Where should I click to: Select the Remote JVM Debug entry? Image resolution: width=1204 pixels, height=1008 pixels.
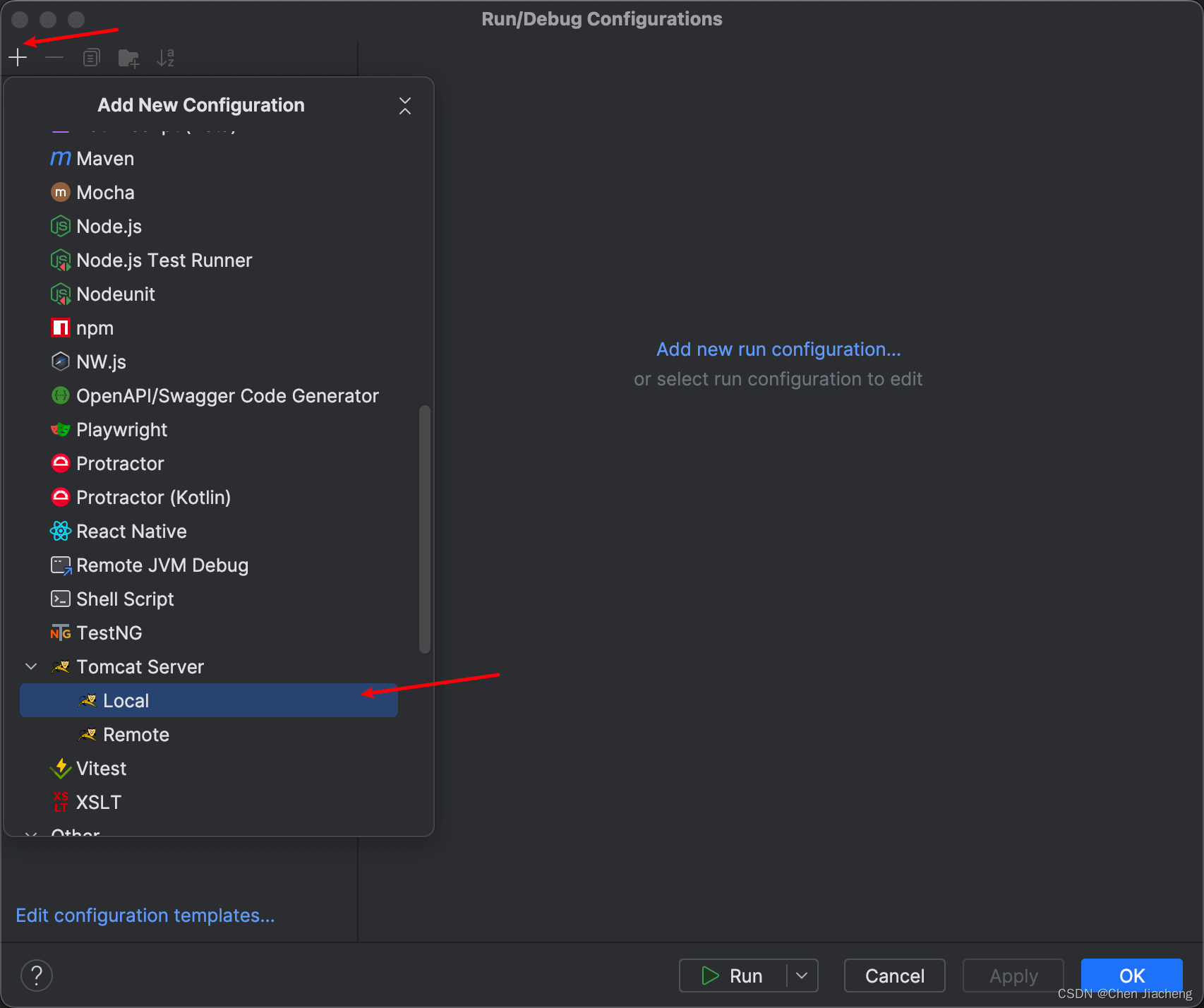[x=208, y=565]
